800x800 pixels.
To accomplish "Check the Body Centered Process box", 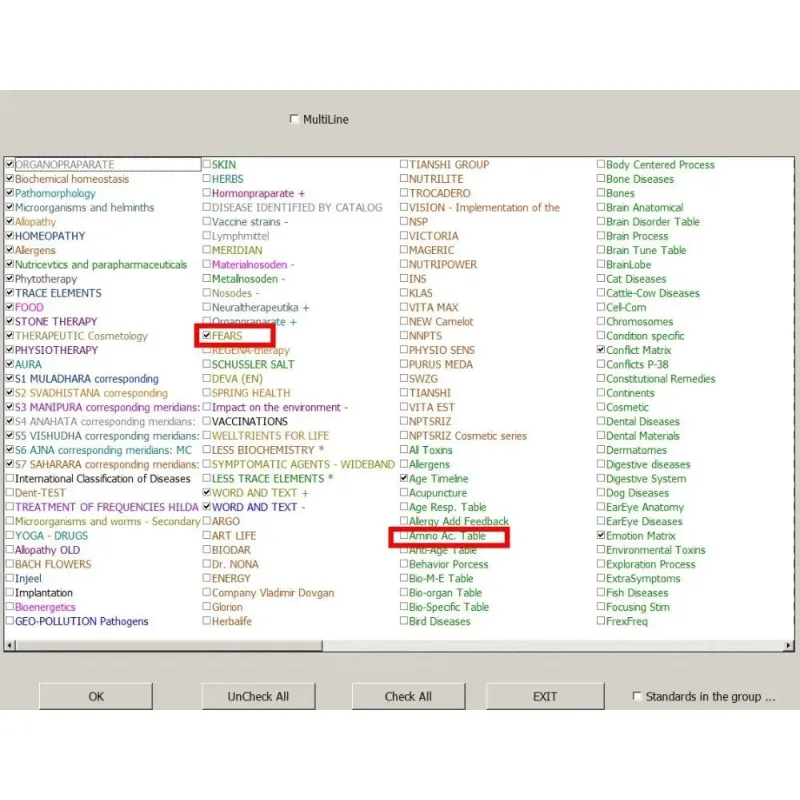I will click(x=601, y=165).
